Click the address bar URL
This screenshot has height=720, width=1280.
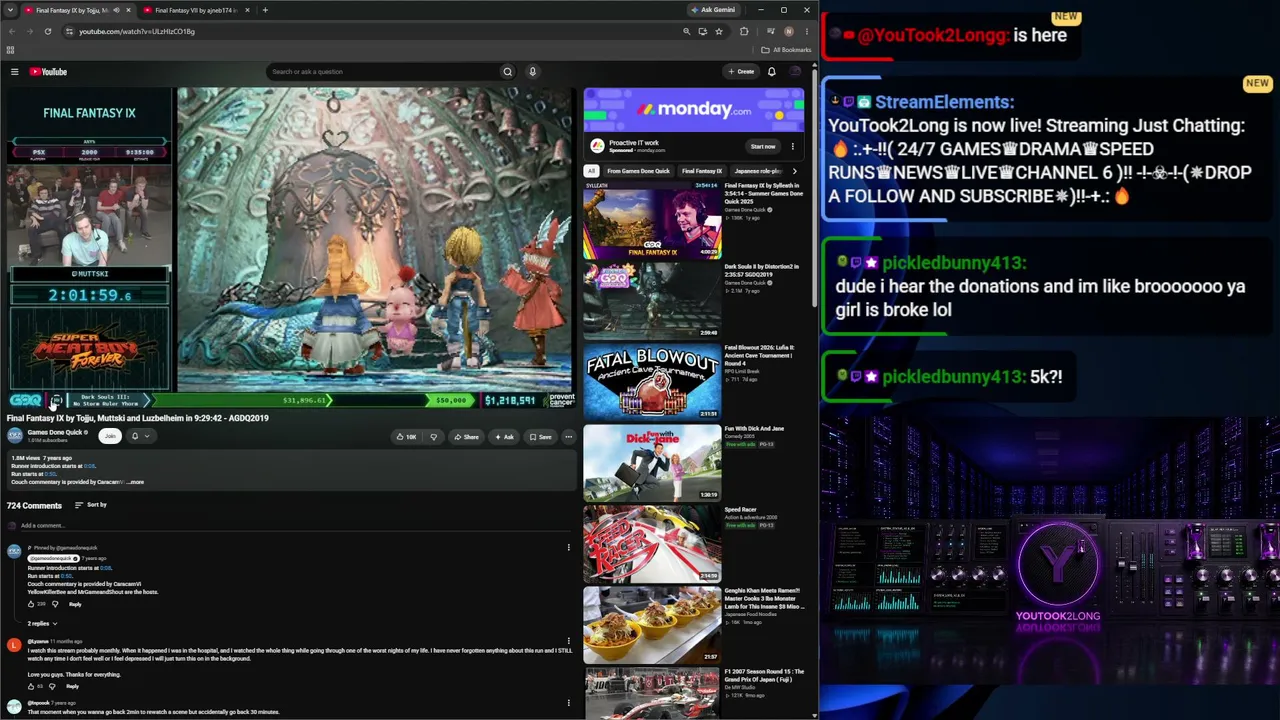pos(137,31)
